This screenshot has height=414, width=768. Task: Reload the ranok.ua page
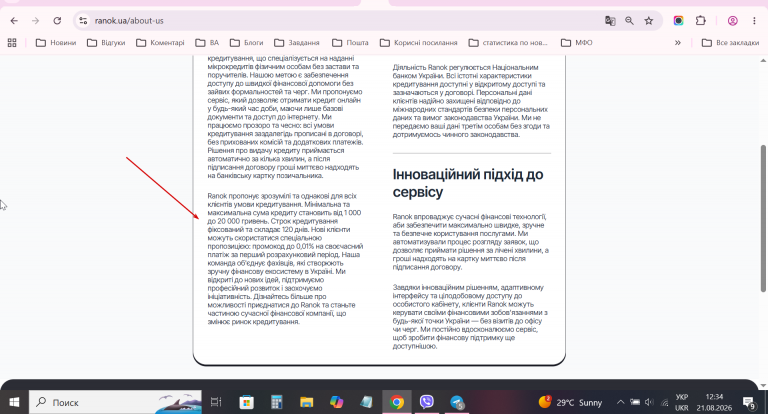(57, 21)
